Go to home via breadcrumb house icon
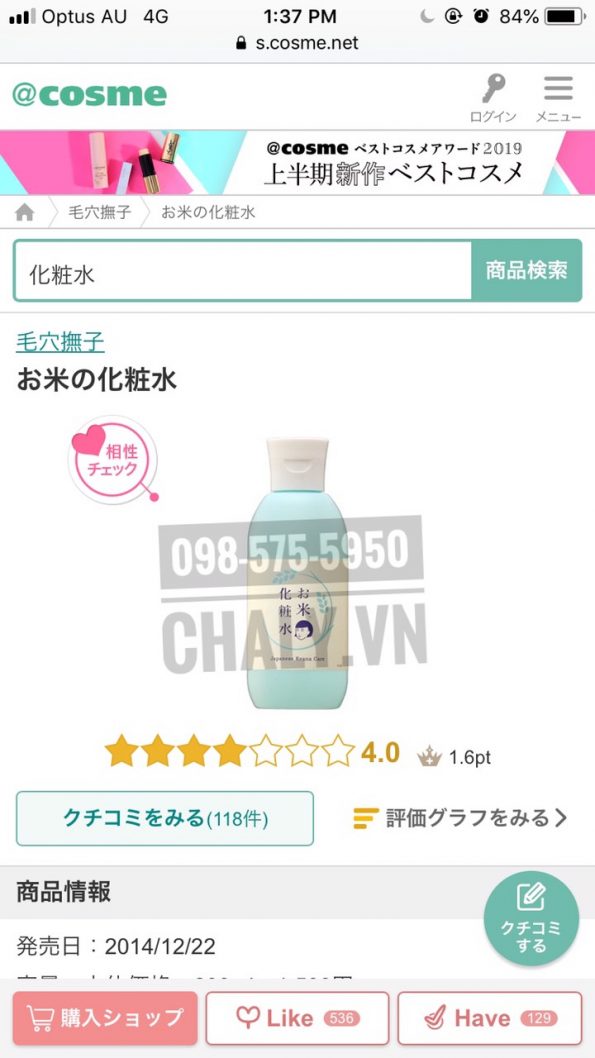Image resolution: width=595 pixels, height=1058 pixels. click(x=24, y=213)
